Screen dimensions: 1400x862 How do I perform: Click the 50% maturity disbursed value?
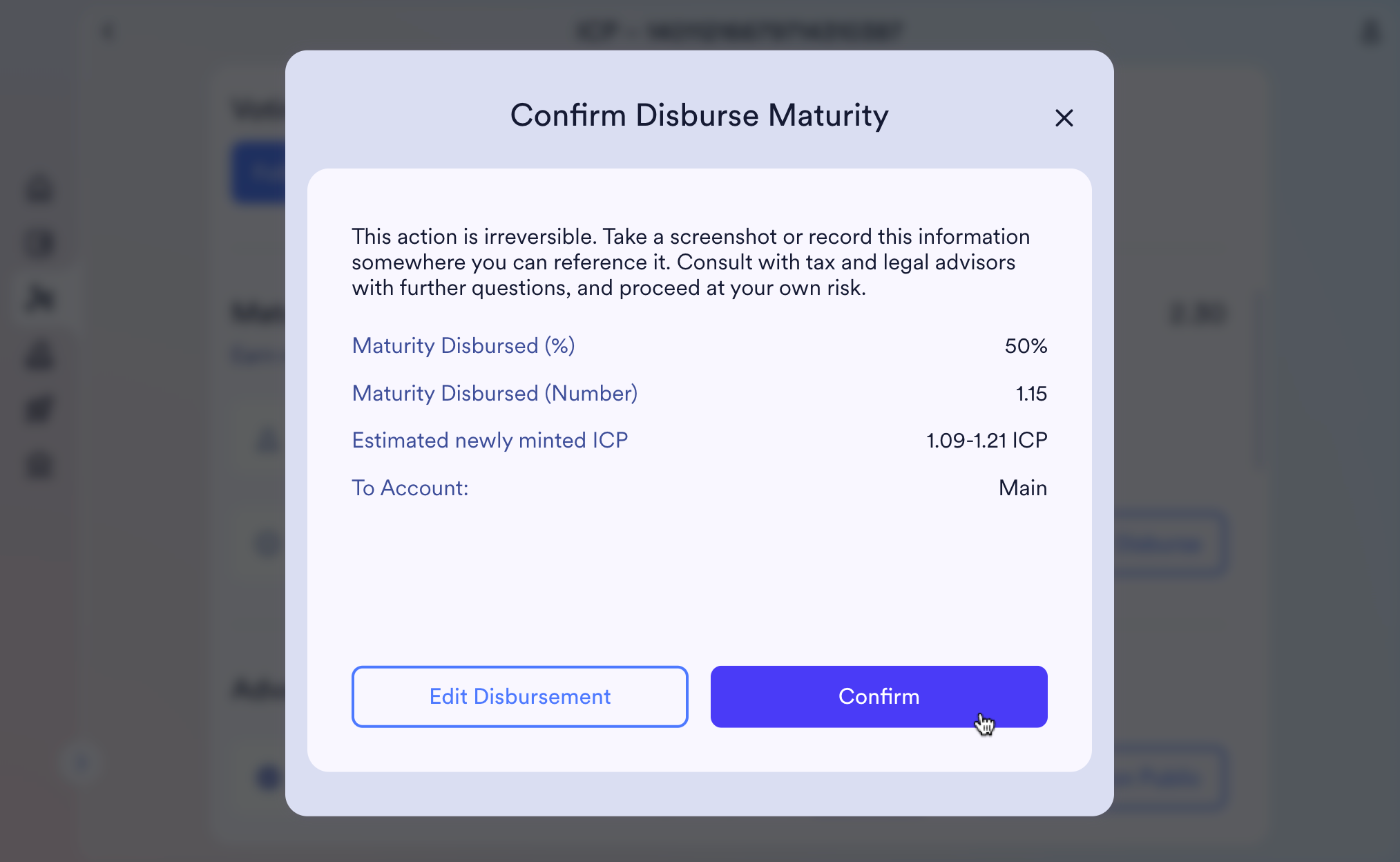(1026, 345)
